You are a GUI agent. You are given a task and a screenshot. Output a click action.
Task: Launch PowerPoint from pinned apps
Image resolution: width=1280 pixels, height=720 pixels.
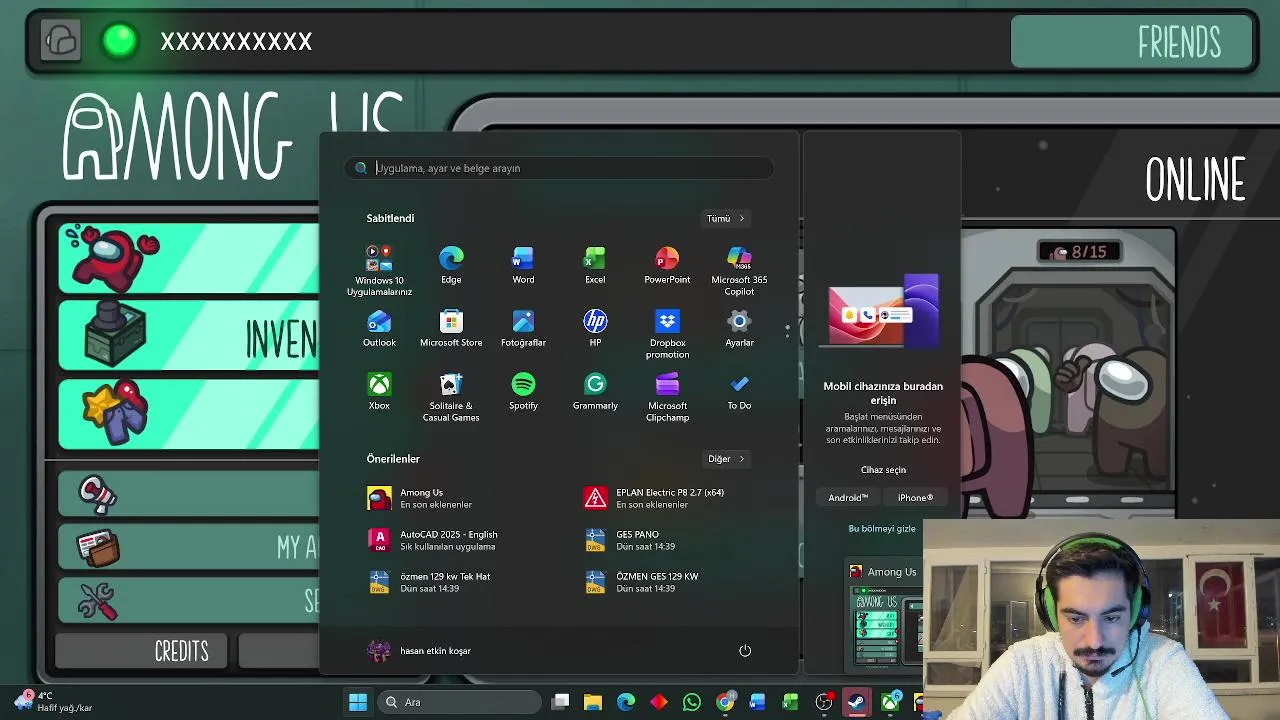(x=667, y=265)
